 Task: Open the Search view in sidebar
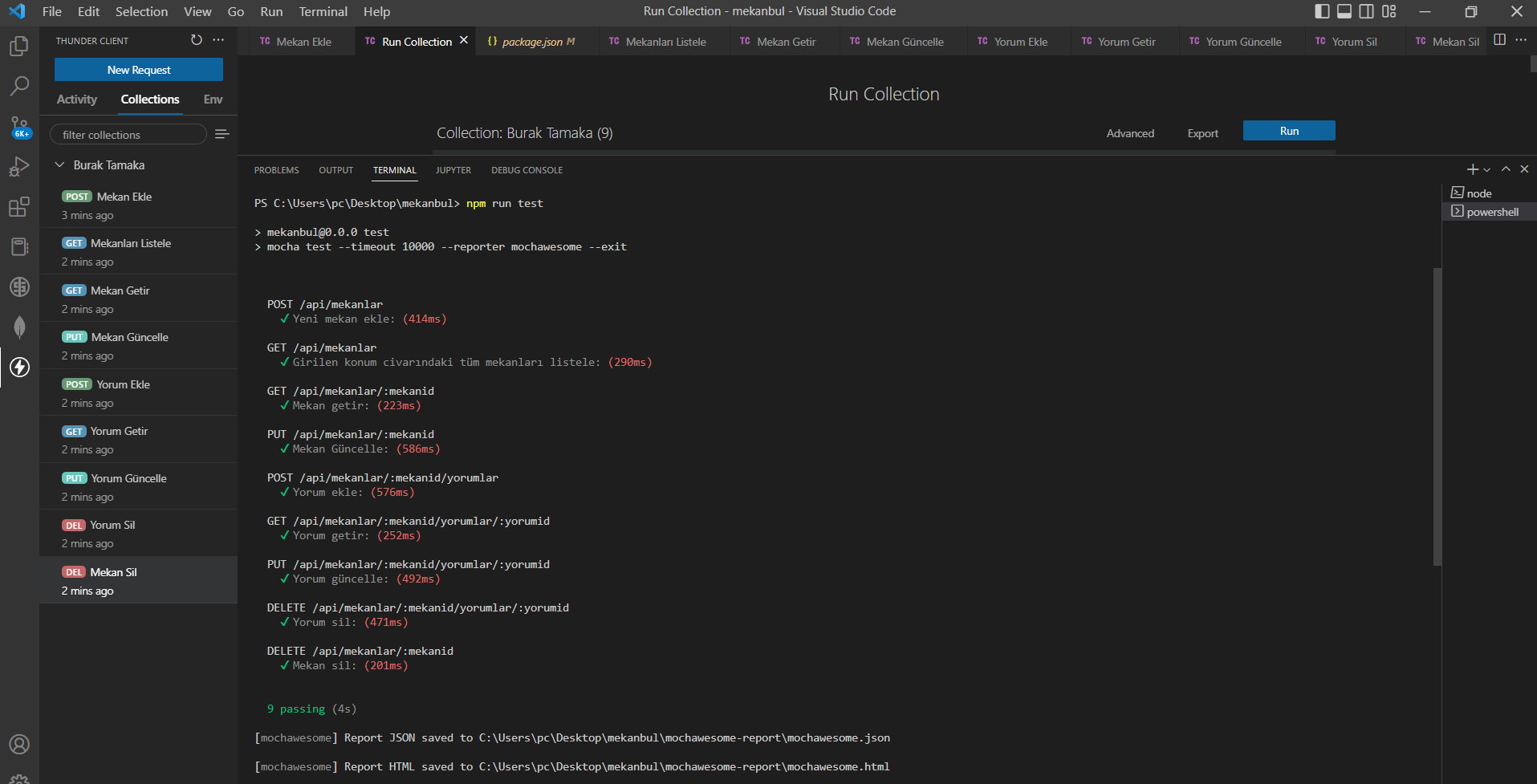[19, 86]
